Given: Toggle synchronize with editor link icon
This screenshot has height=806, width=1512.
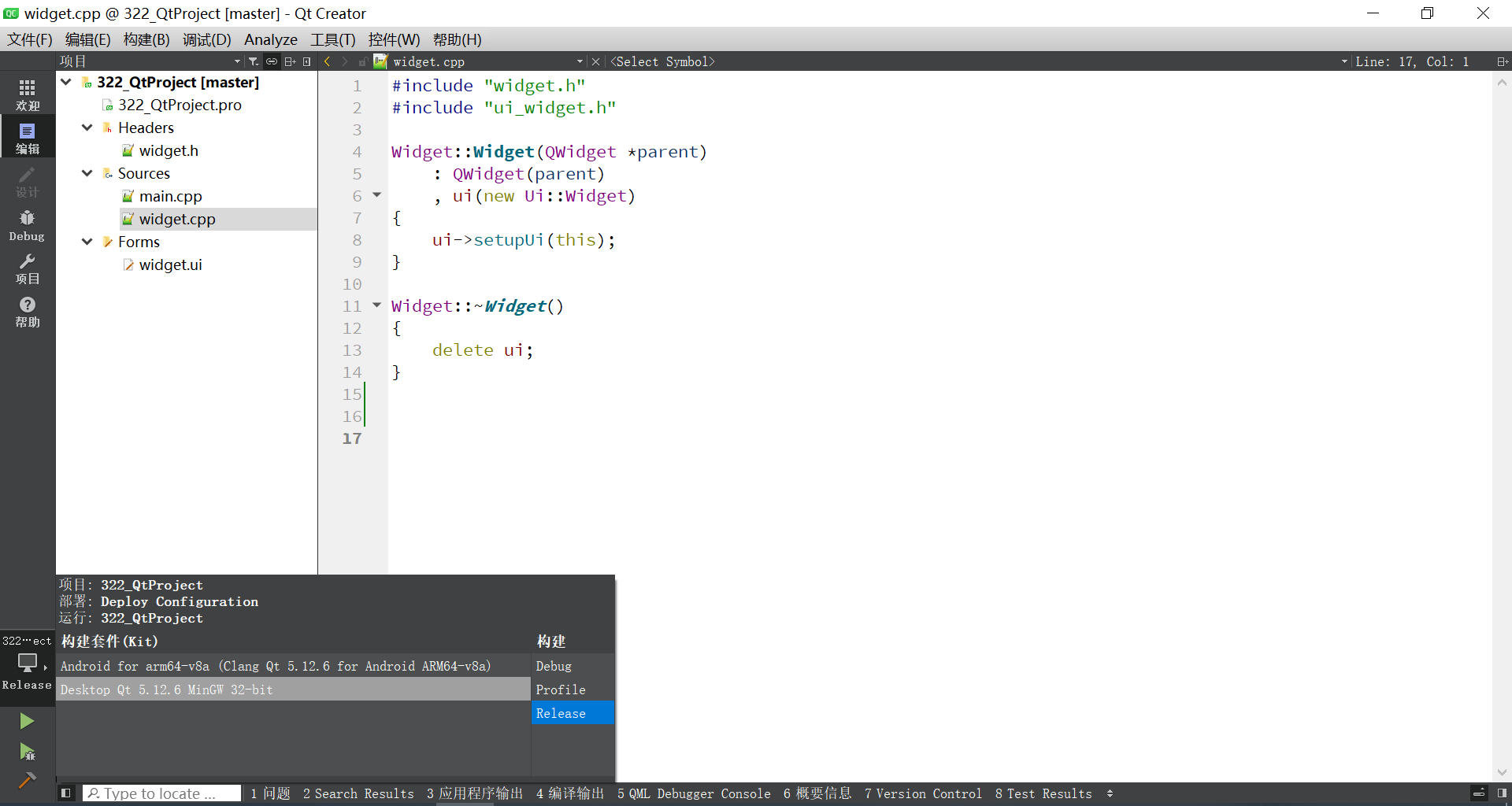Looking at the screenshot, I should point(272,61).
